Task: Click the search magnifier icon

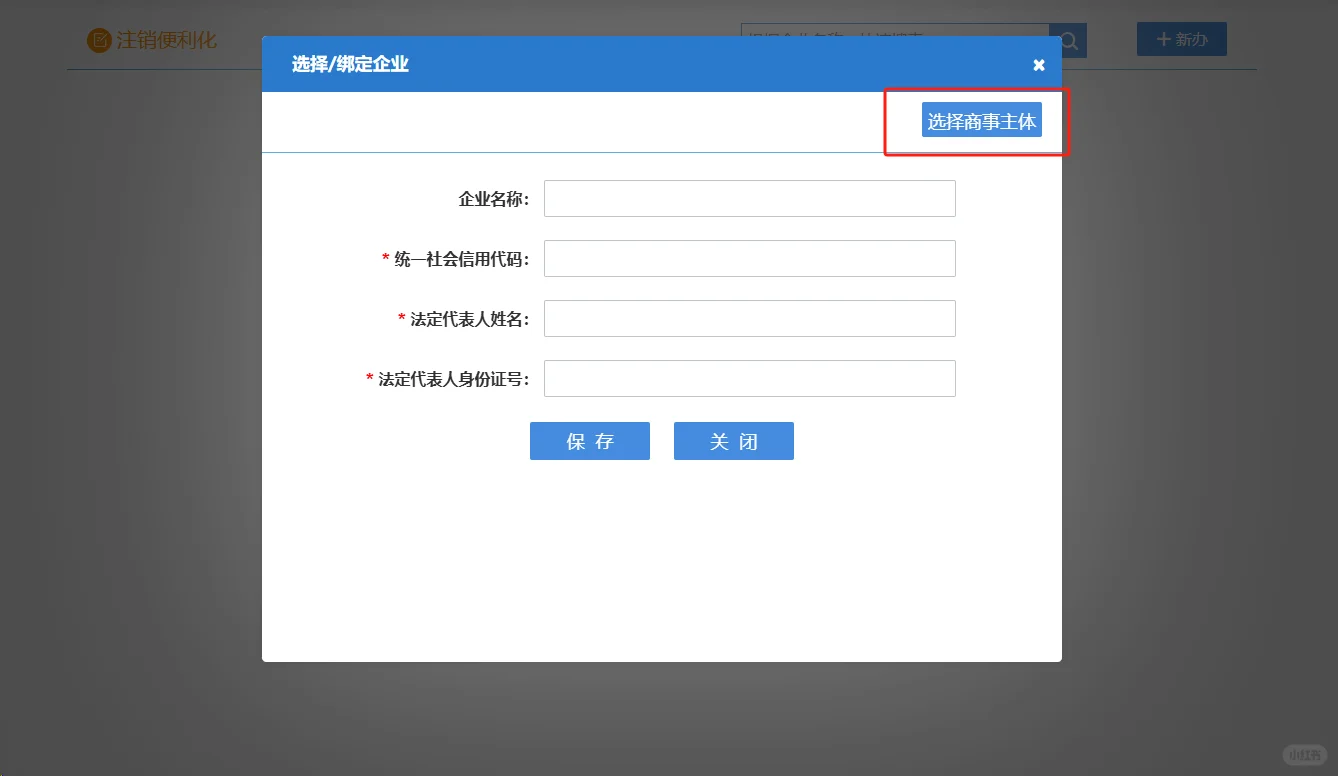Action: coord(1067,40)
